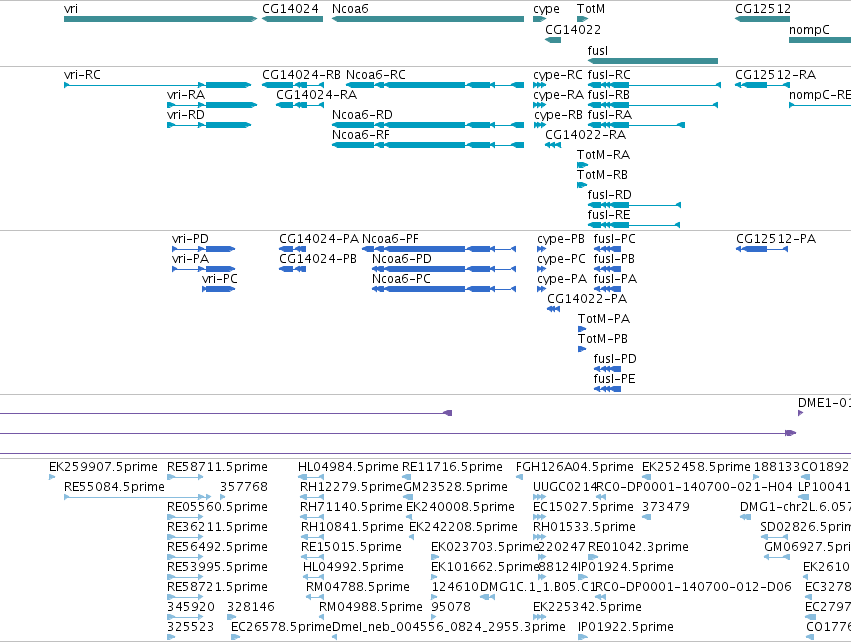Viewport: 851px width, 642px height.
Task: Select protein fusl-PE
Action: (607, 389)
